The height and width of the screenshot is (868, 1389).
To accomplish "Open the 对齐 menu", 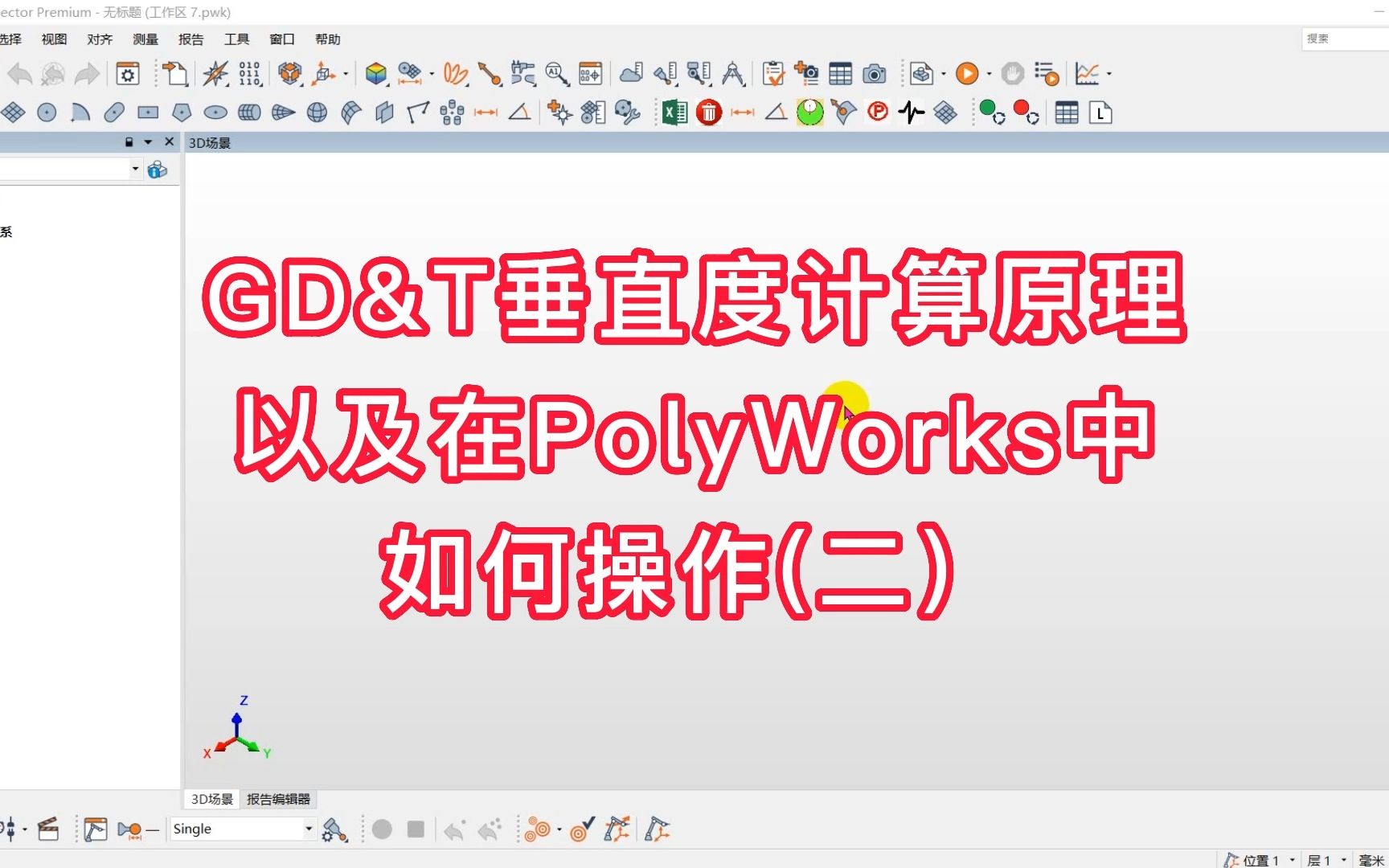I will coord(100,39).
